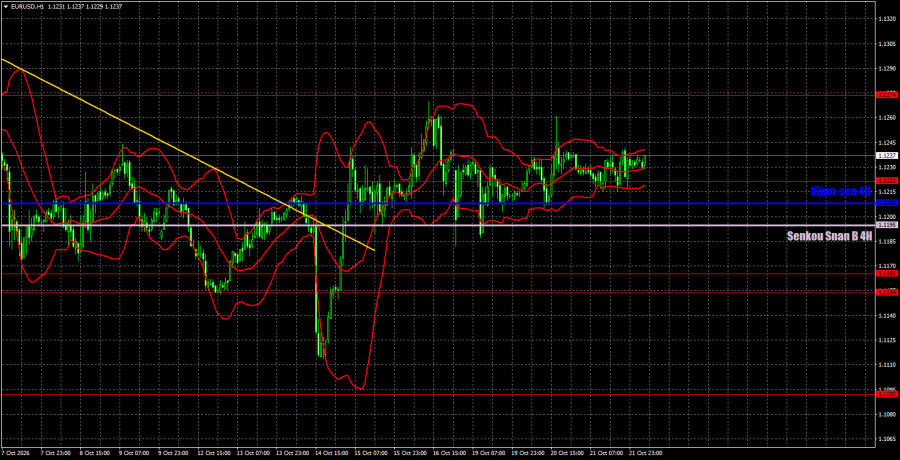Select the white Senkou Span B horizontal line
Screen dimensions: 900x460
tap(437, 225)
